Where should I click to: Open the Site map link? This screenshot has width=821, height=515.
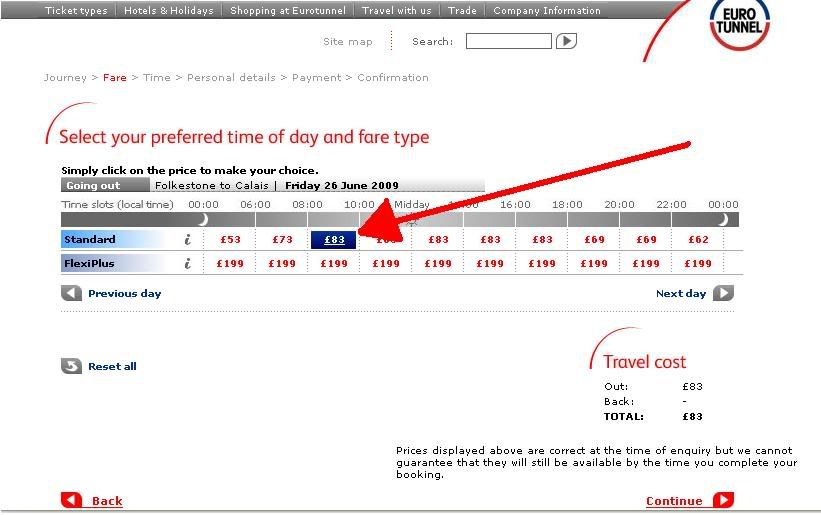(348, 41)
